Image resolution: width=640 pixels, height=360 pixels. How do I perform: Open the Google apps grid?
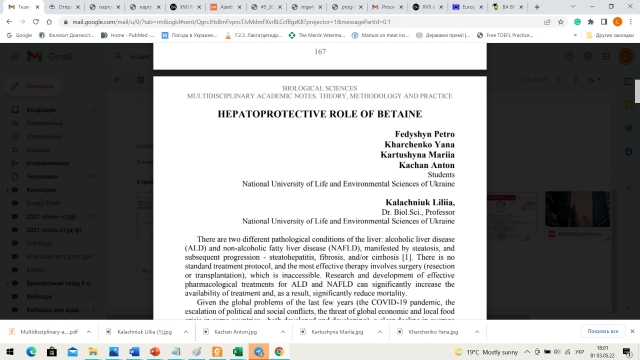(x=606, y=56)
